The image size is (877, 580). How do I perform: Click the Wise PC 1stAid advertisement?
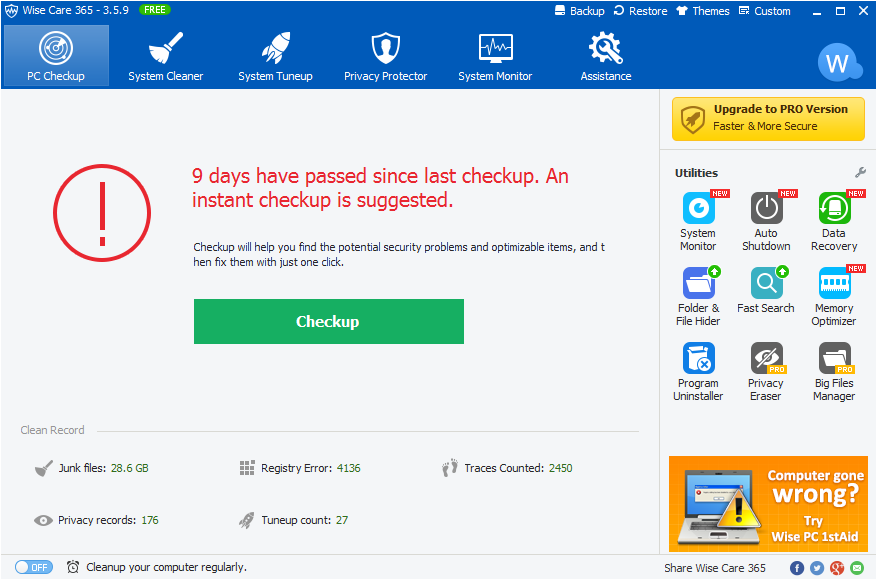768,504
